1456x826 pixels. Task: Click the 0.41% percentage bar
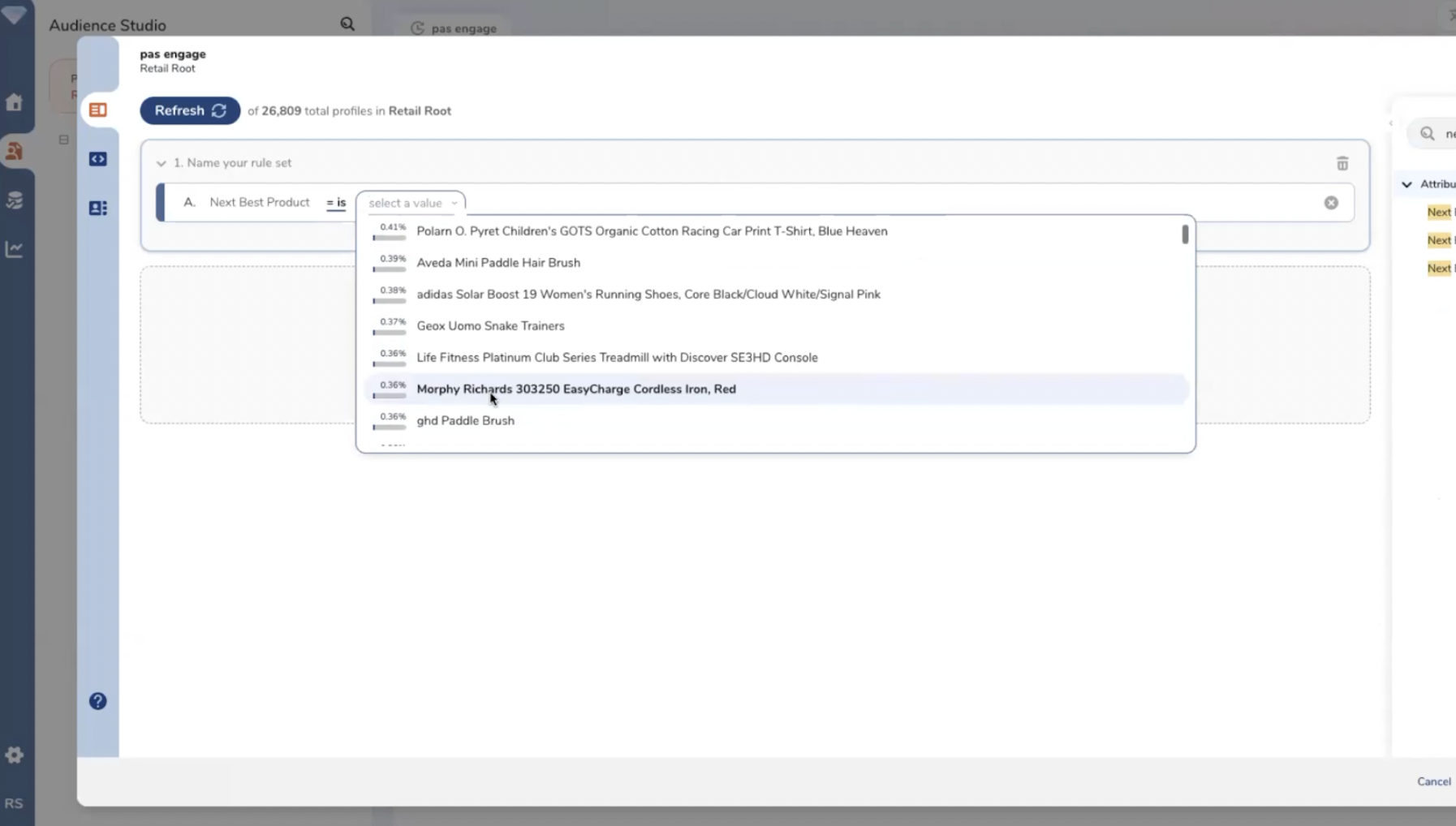(x=390, y=238)
